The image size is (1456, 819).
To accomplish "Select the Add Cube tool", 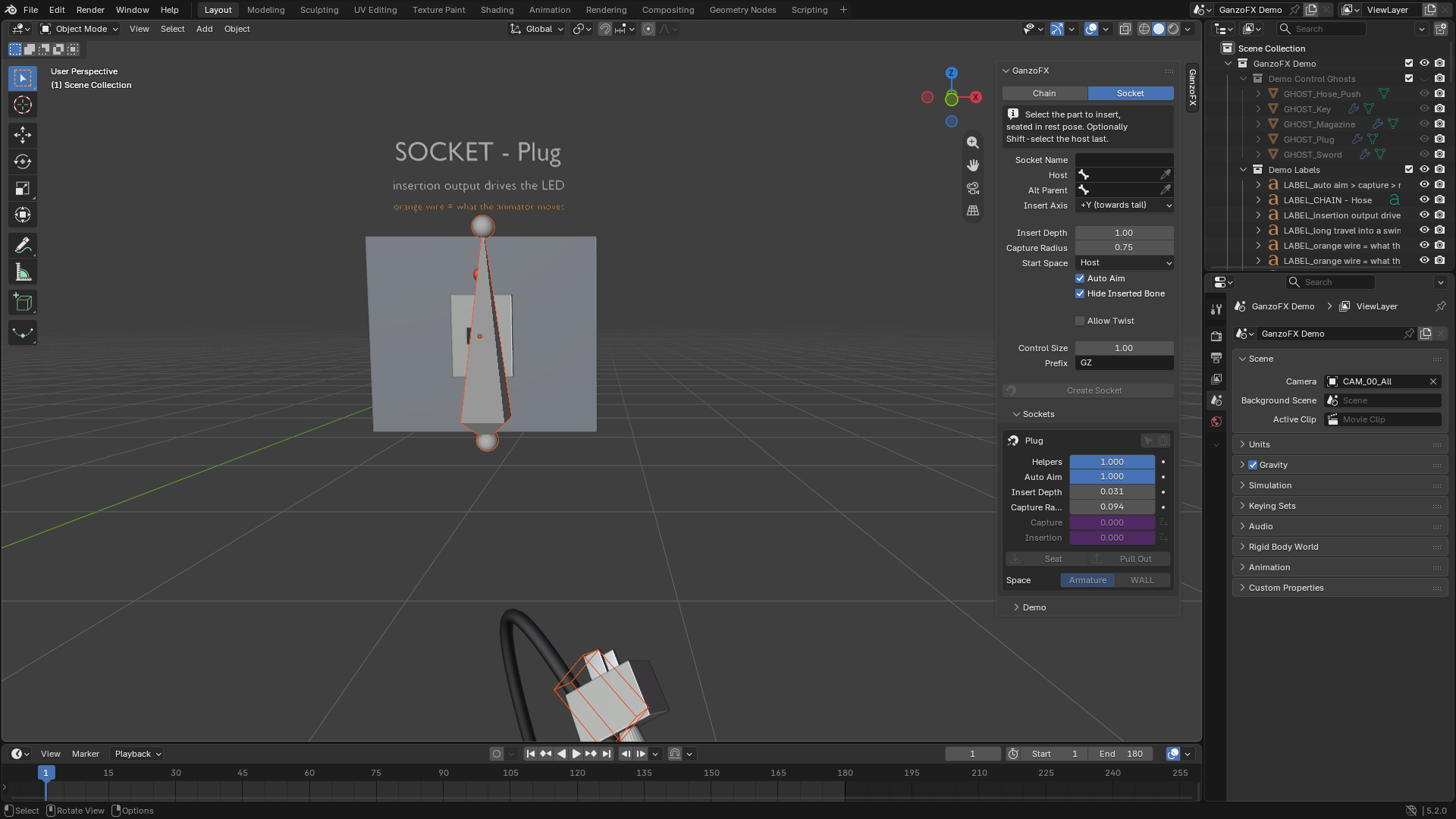I will pos(23,303).
